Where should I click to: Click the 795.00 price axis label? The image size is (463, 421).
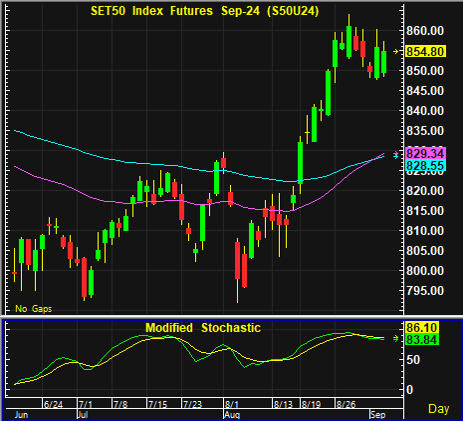[425, 291]
